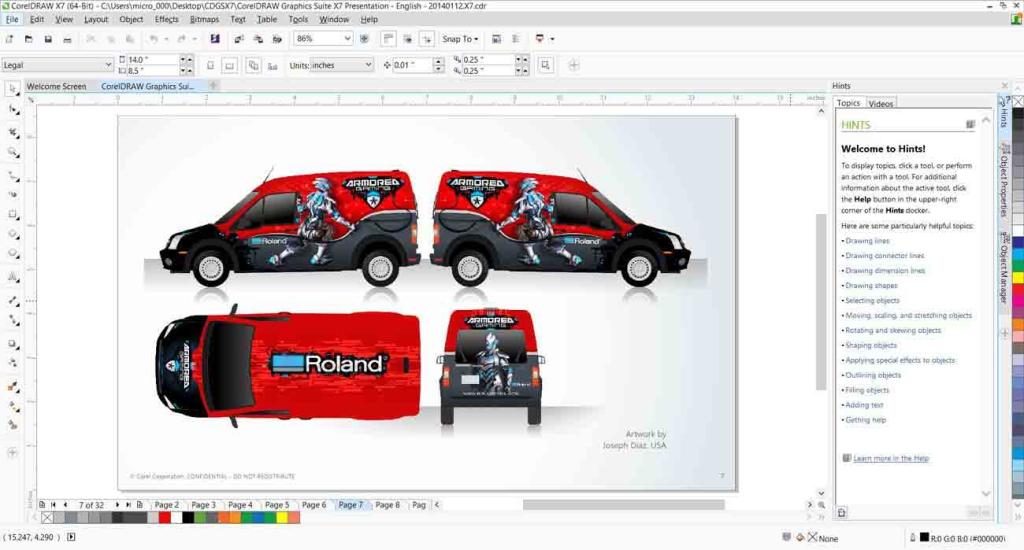Open 'Learn more in the Help' link
1024x550 pixels.
point(890,458)
